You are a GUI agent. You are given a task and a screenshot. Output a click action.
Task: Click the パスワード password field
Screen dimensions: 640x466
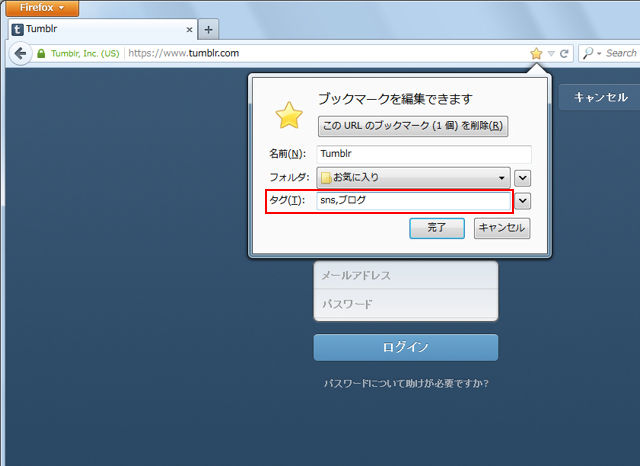click(x=406, y=304)
